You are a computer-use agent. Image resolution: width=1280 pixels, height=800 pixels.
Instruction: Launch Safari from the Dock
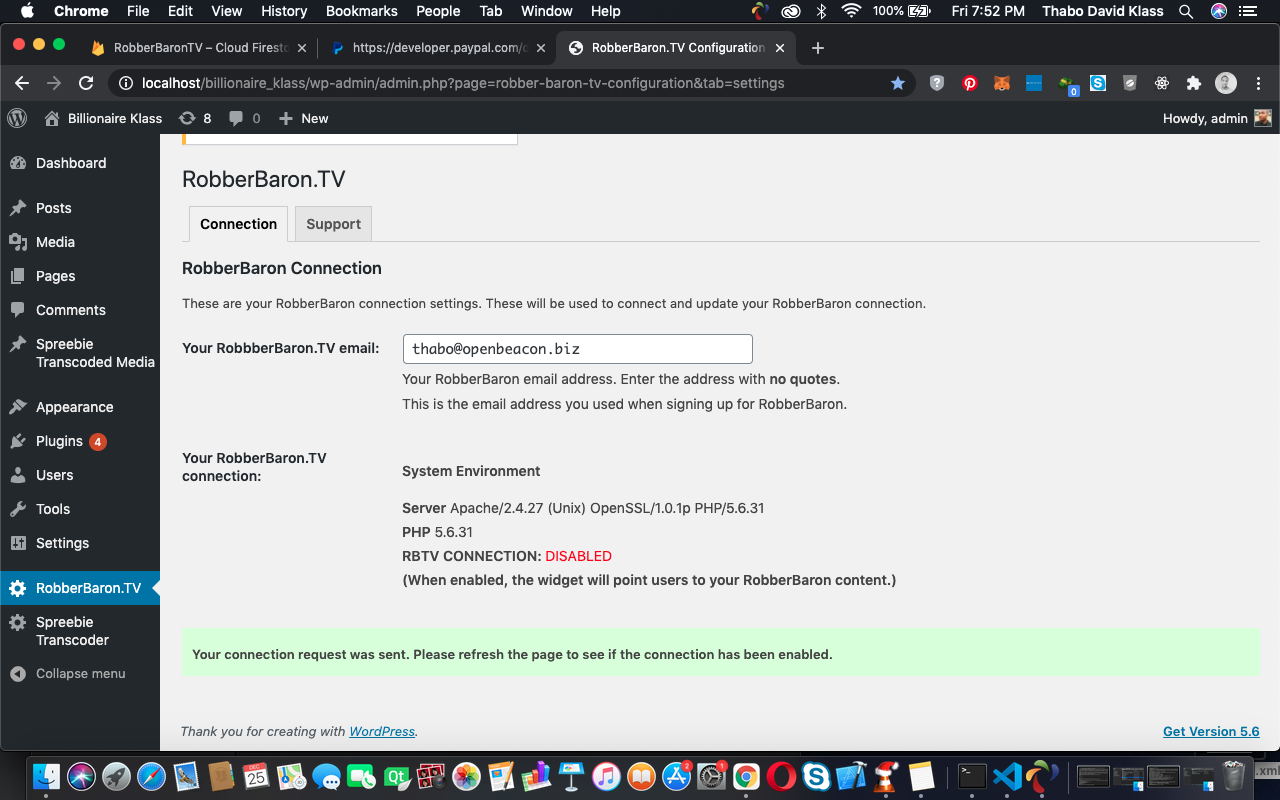pyautogui.click(x=151, y=776)
